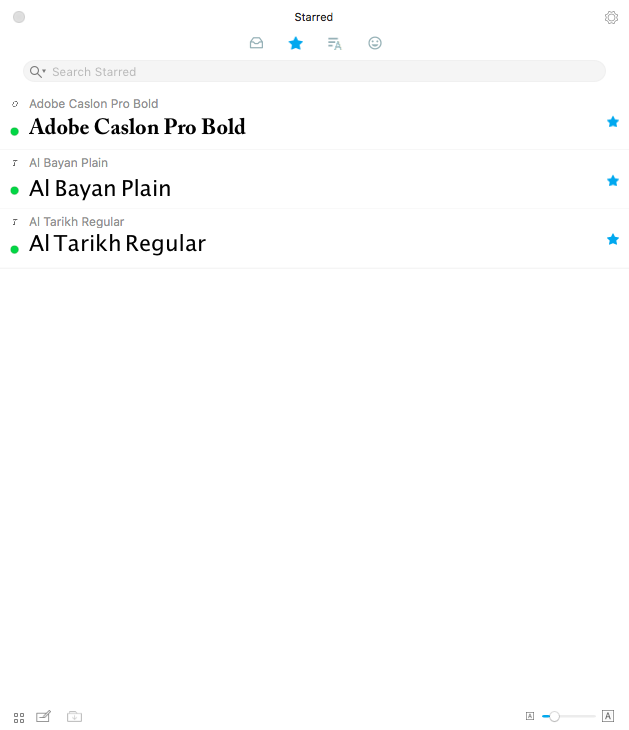Image resolution: width=629 pixels, height=730 pixels.
Task: Click large A to increase preview size
Action: (608, 716)
